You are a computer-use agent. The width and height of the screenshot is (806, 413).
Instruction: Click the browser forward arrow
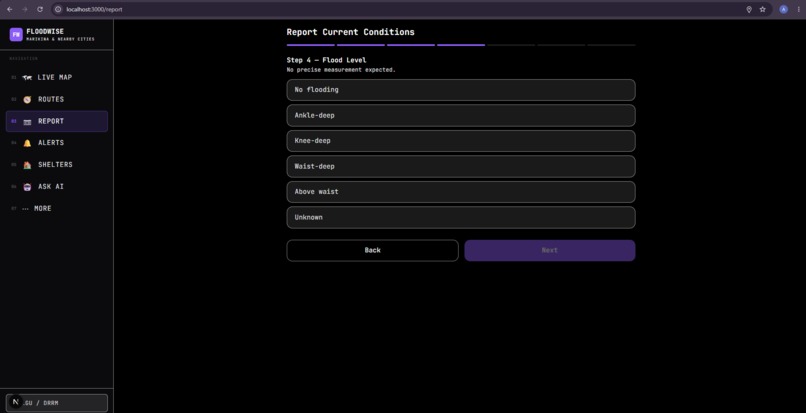pos(25,9)
